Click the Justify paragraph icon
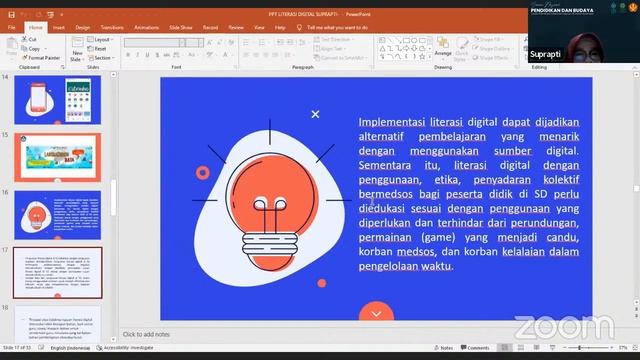 (276, 55)
